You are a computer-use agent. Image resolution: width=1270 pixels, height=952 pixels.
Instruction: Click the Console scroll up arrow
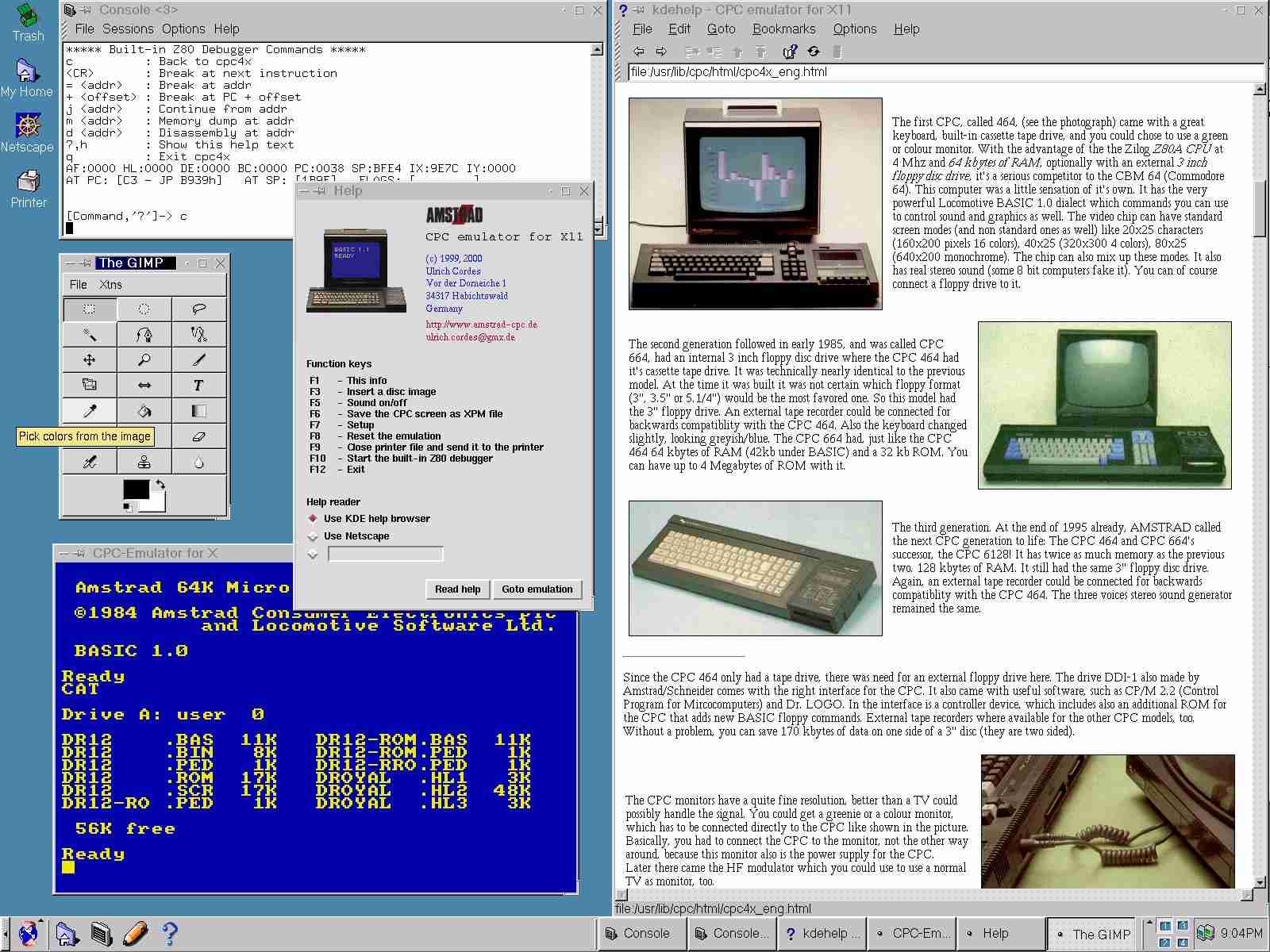click(x=597, y=49)
